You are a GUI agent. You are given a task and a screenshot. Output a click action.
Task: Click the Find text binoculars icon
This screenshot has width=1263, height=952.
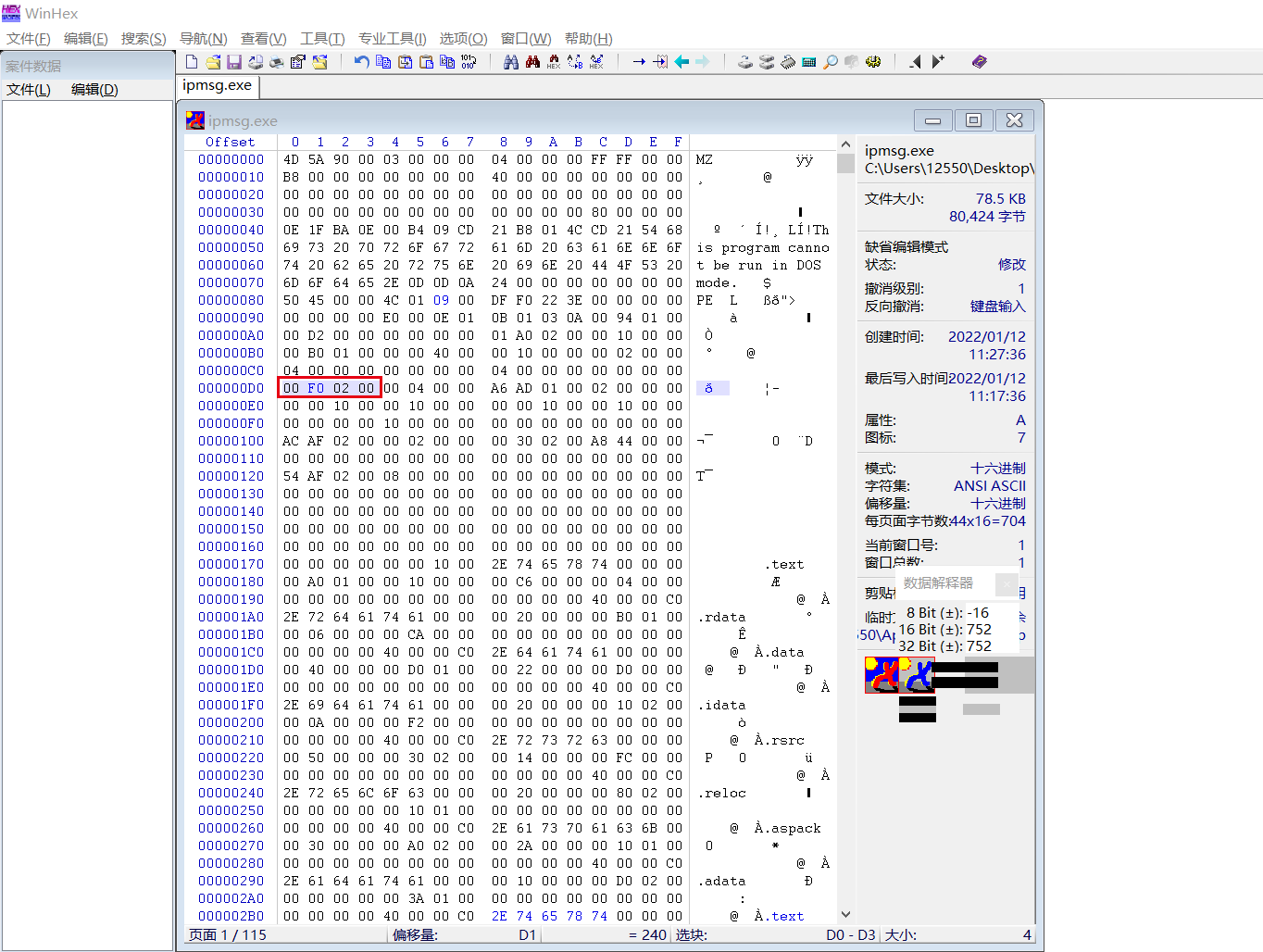tap(510, 62)
